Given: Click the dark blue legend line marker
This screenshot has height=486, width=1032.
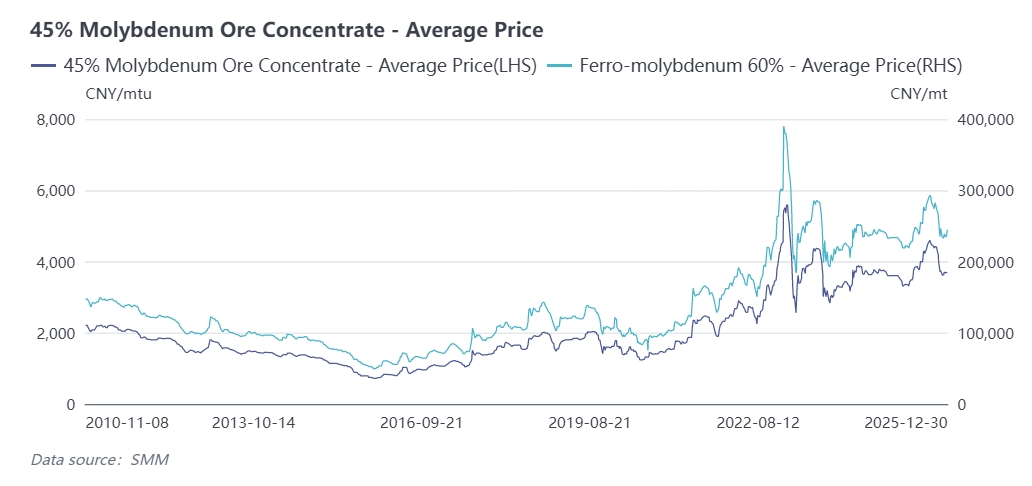Looking at the screenshot, I should (x=43, y=66).
